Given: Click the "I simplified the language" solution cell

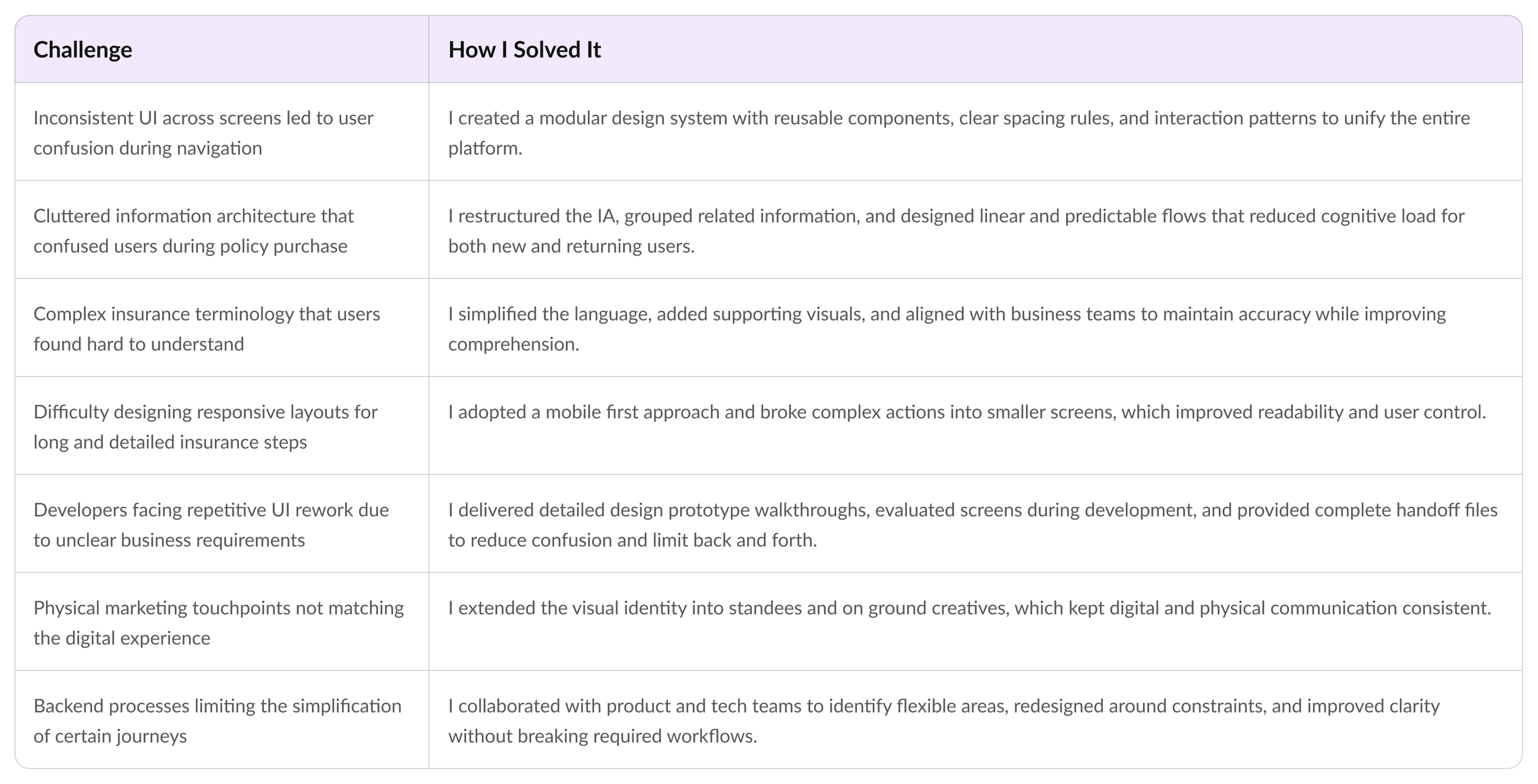Looking at the screenshot, I should click(947, 328).
